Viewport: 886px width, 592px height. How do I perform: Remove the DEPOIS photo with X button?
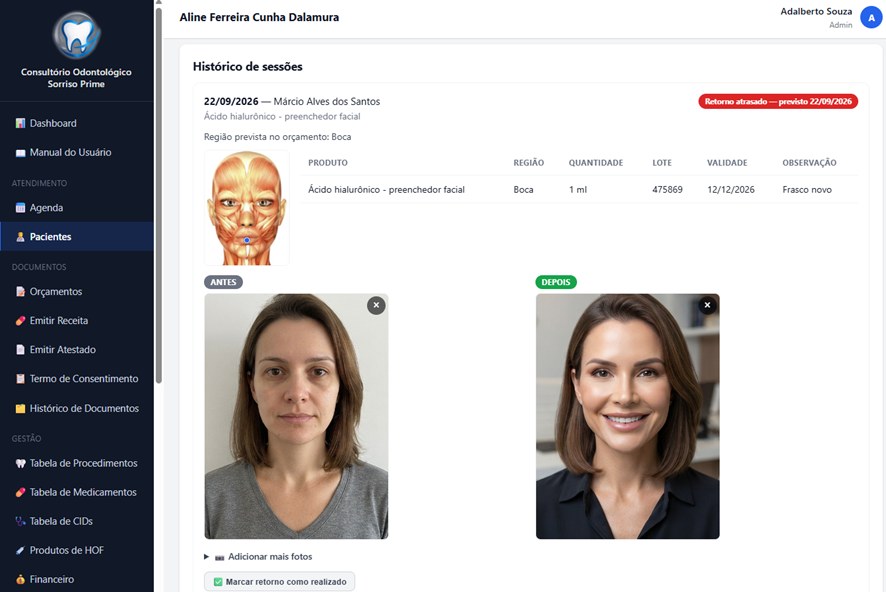[707, 305]
